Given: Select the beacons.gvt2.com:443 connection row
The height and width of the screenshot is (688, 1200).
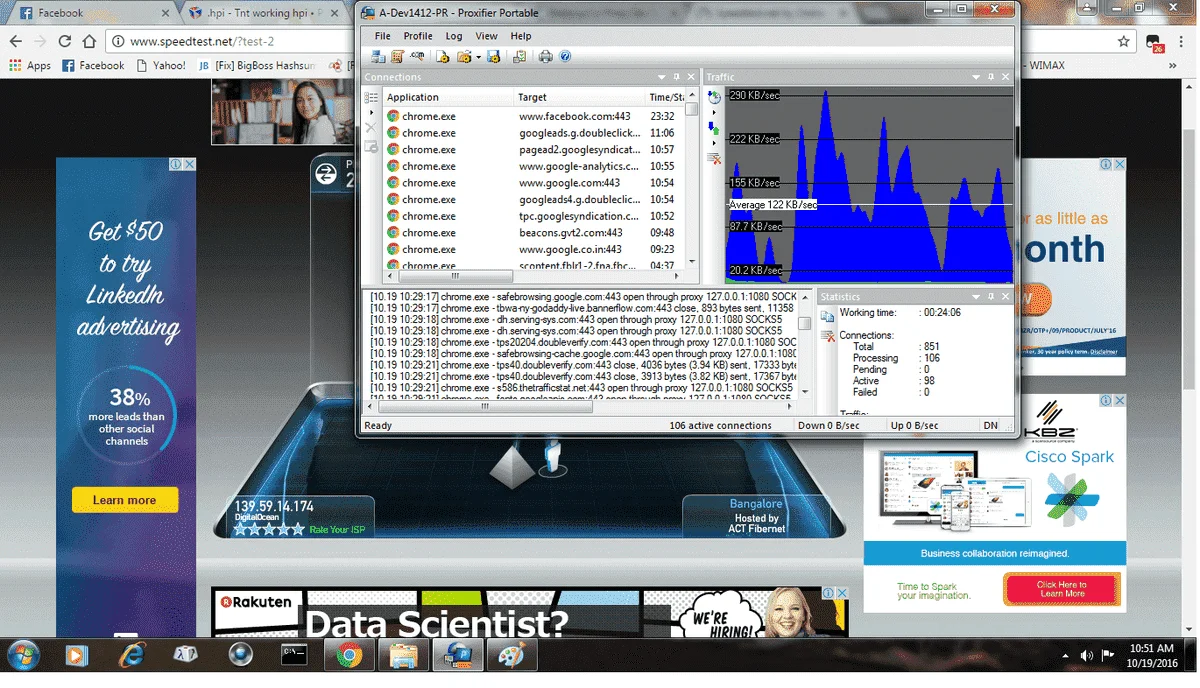Looking at the screenshot, I should (x=535, y=233).
